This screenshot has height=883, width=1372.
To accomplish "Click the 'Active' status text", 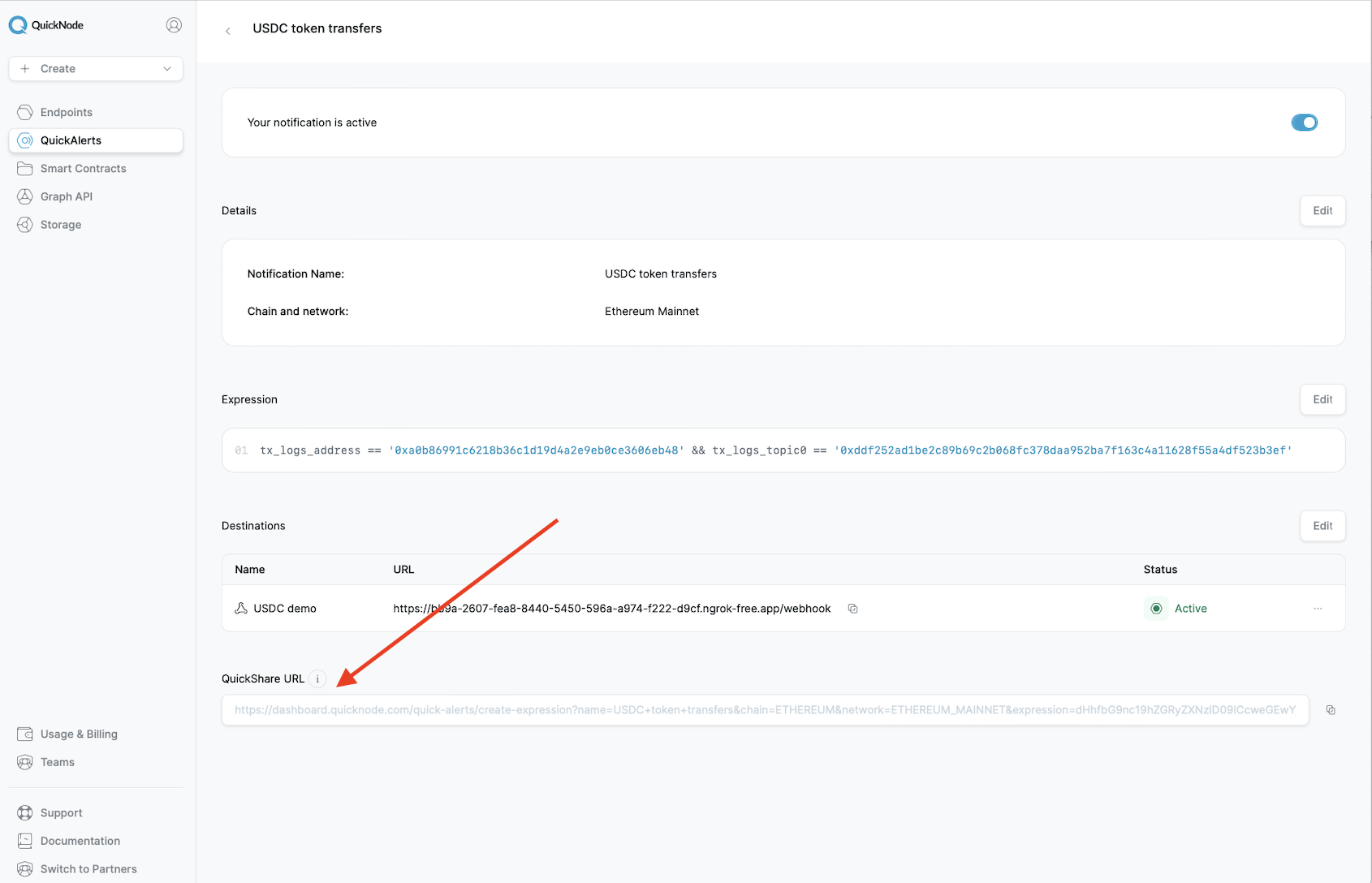I will [x=1191, y=609].
